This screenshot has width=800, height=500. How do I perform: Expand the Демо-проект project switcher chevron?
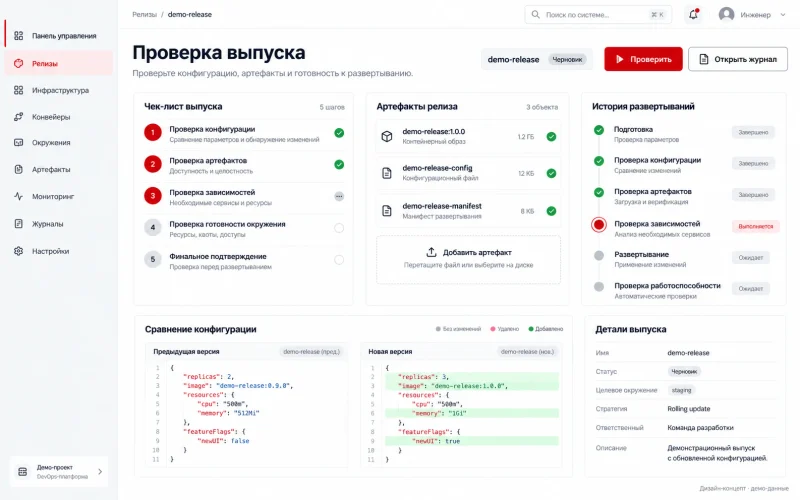pos(100,471)
